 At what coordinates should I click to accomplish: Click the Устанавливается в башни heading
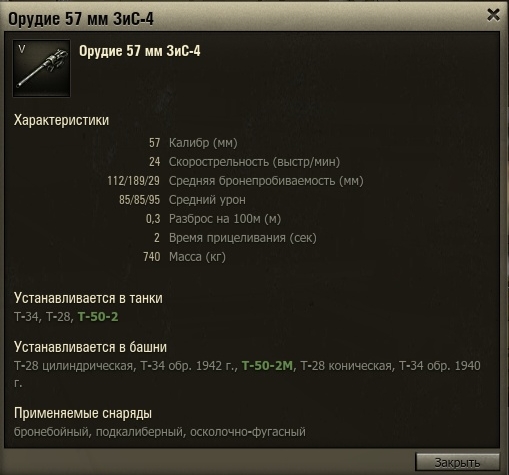(x=90, y=347)
